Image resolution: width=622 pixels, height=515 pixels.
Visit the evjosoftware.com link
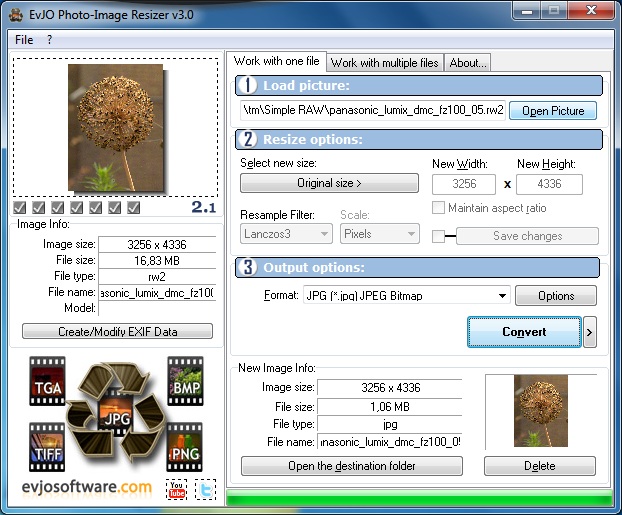click(x=87, y=486)
